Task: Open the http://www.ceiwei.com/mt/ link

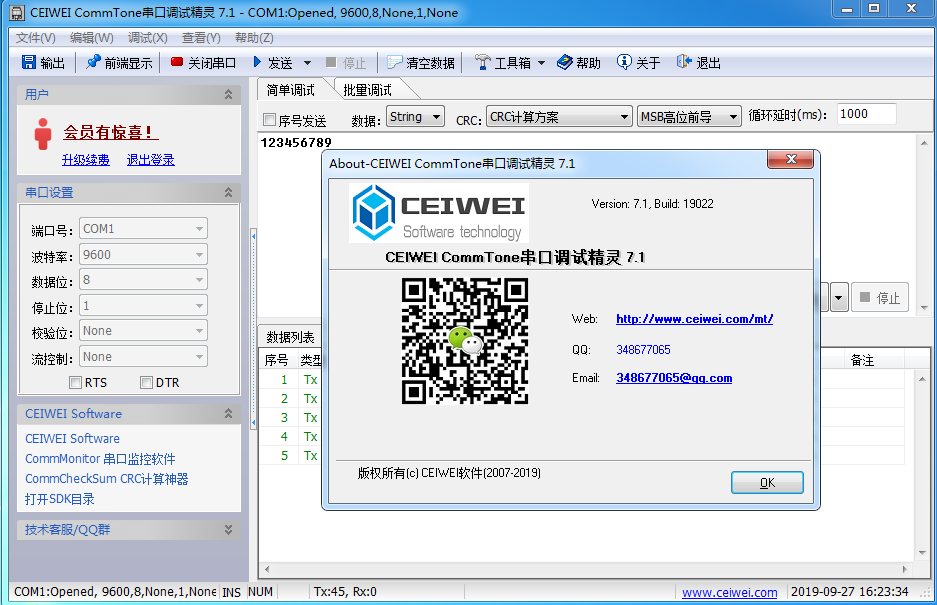Action: click(x=694, y=319)
